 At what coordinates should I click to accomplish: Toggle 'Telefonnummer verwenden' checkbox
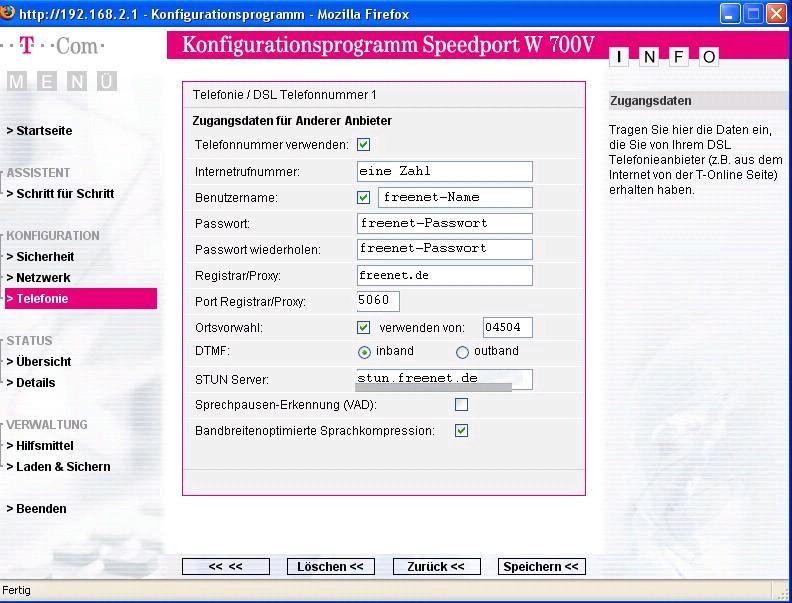[x=363, y=145]
